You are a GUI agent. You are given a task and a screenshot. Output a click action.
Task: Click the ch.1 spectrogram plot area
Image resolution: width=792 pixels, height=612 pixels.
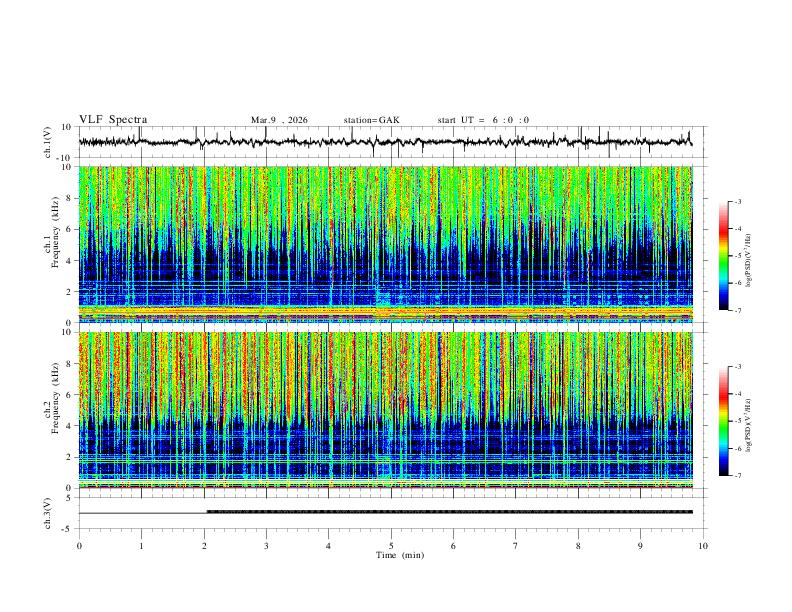386,244
